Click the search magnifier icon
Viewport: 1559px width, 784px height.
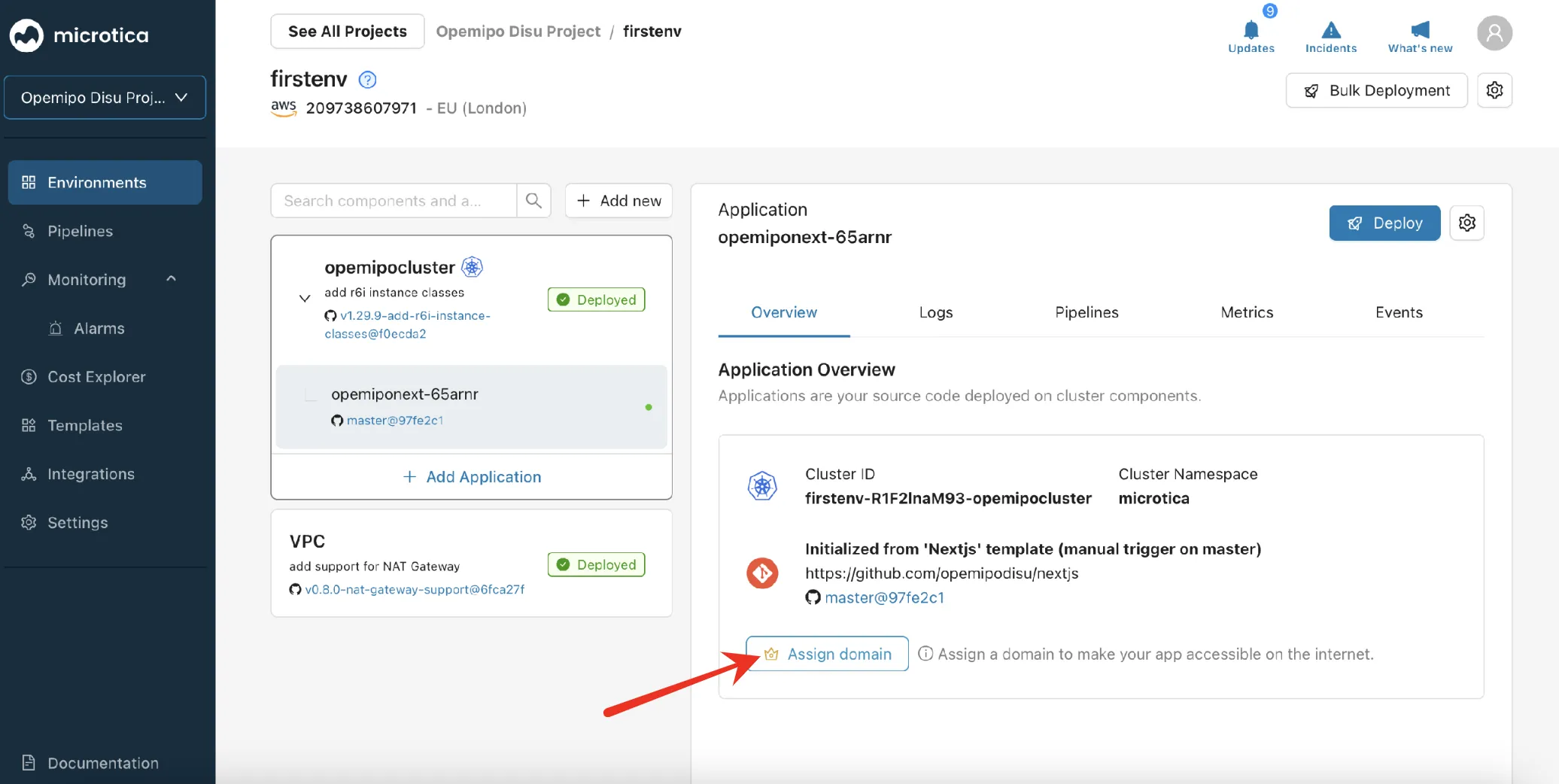pyautogui.click(x=533, y=201)
